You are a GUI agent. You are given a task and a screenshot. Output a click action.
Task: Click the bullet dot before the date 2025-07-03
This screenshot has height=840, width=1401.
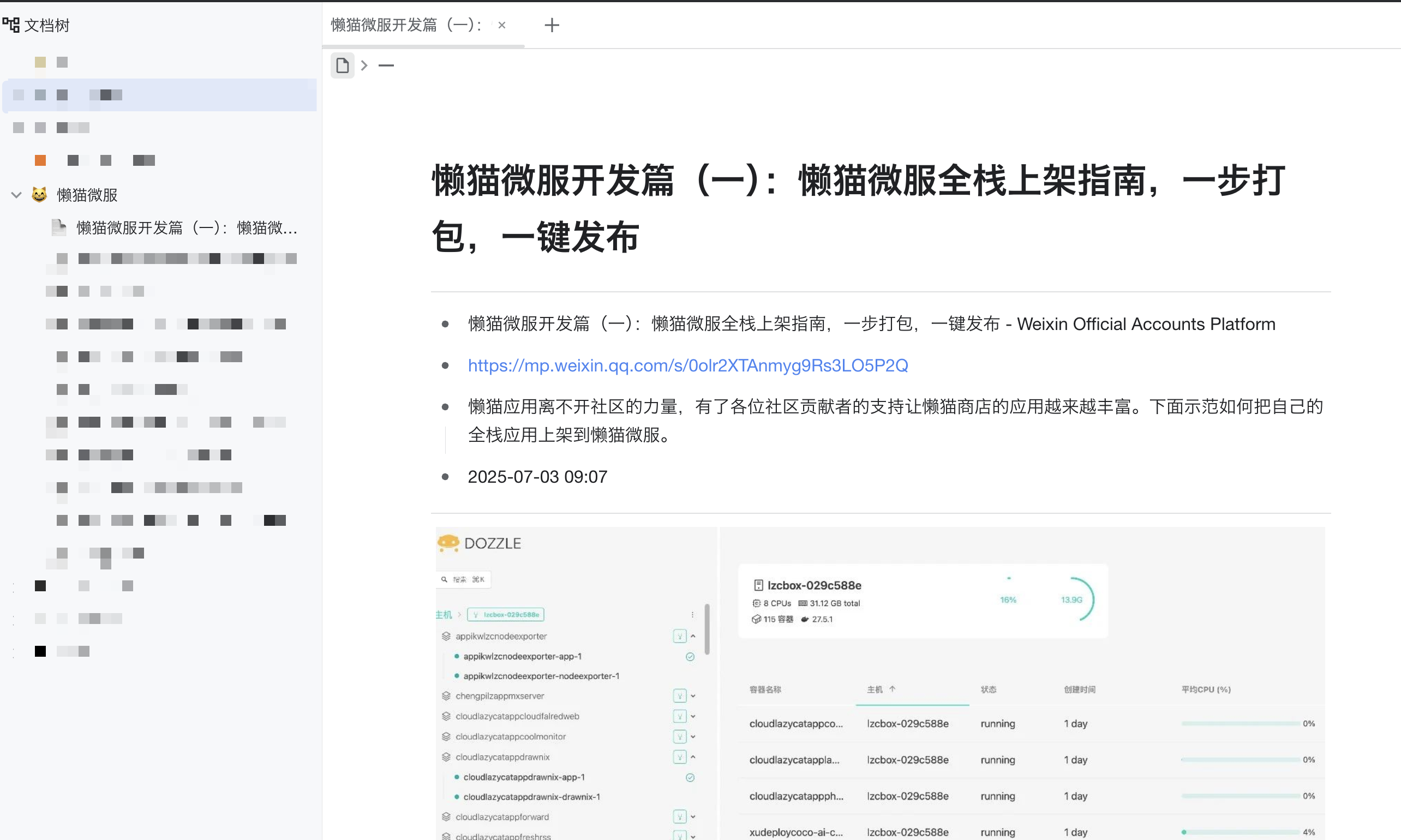click(x=446, y=477)
